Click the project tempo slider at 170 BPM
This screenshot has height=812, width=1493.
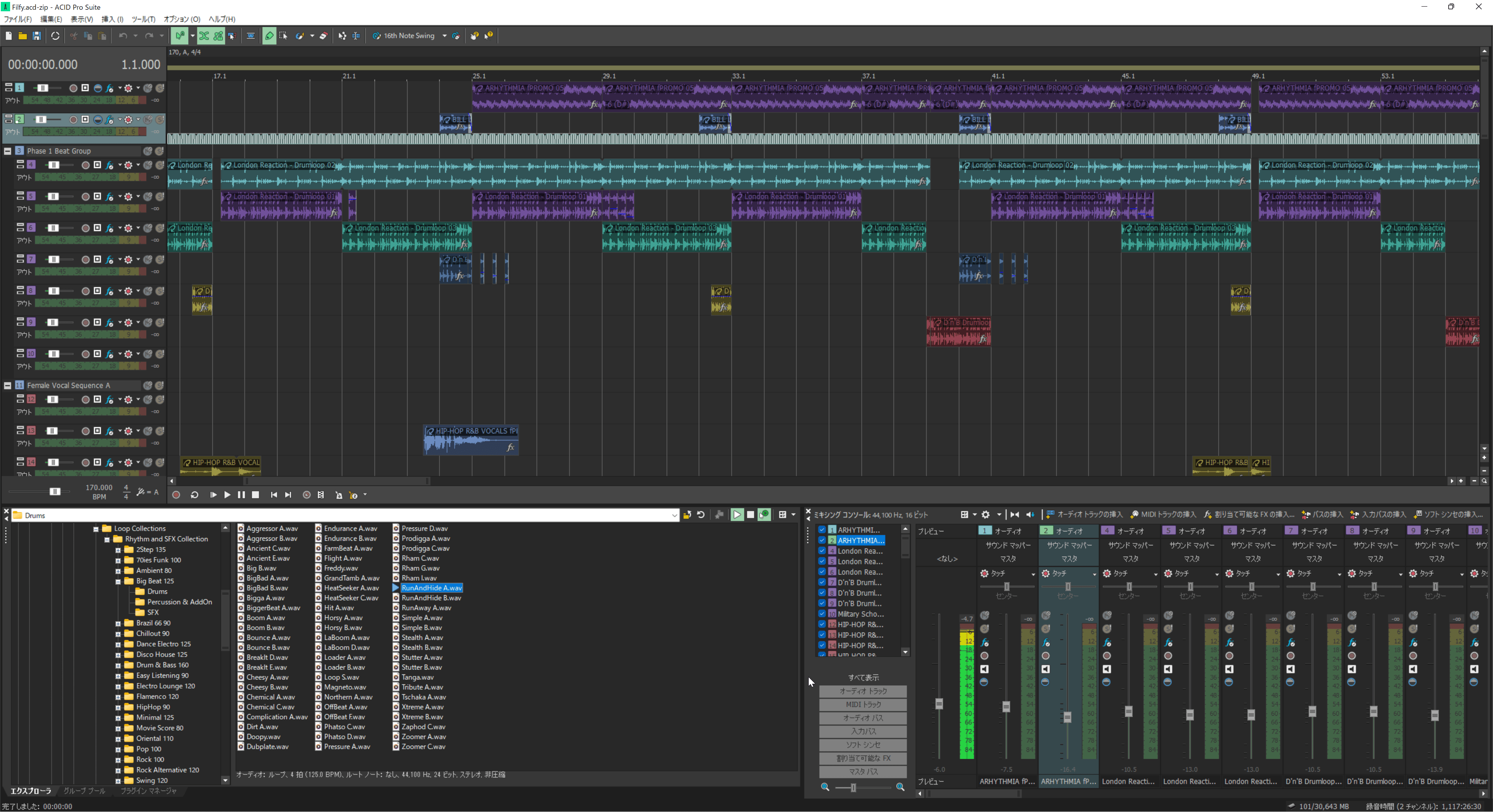pyautogui.click(x=54, y=491)
